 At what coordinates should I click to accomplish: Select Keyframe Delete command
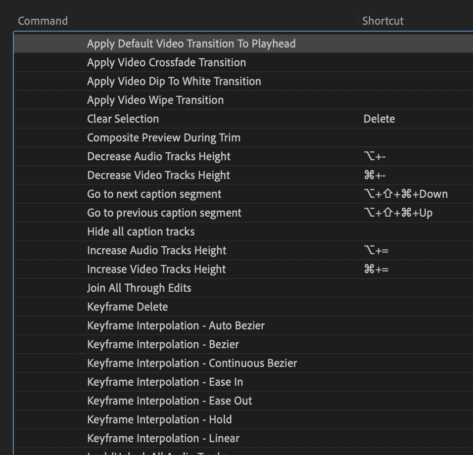click(x=127, y=307)
